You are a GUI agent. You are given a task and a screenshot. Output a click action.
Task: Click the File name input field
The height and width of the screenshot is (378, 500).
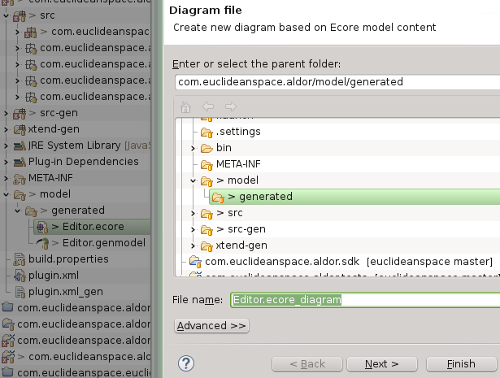[365, 300]
